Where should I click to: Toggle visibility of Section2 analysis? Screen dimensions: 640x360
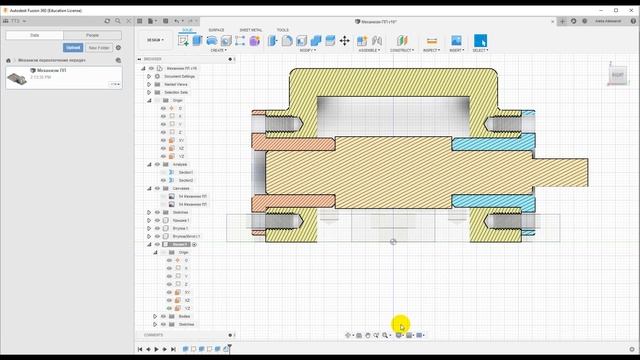click(x=163, y=180)
